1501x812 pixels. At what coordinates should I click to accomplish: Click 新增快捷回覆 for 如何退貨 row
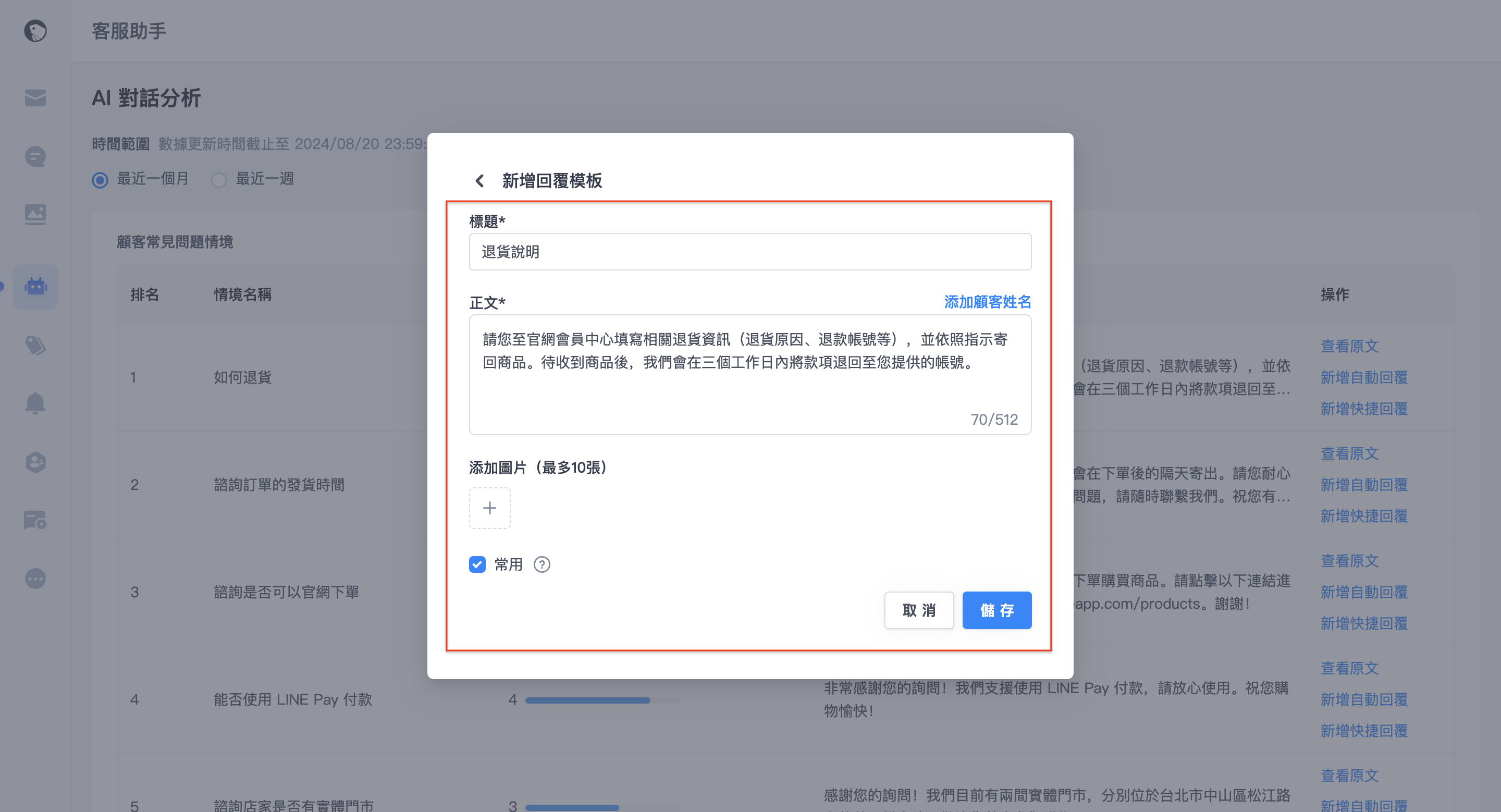[1363, 409]
